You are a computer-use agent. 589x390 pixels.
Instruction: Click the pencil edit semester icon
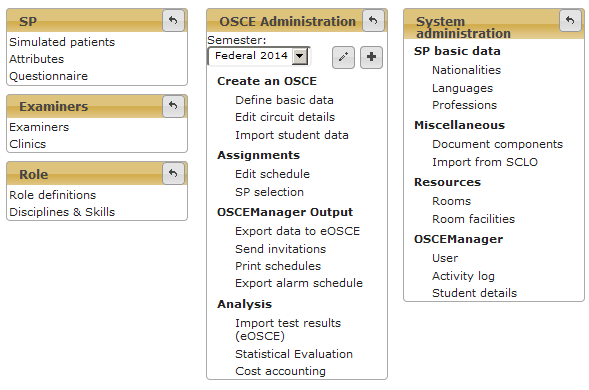[343, 57]
